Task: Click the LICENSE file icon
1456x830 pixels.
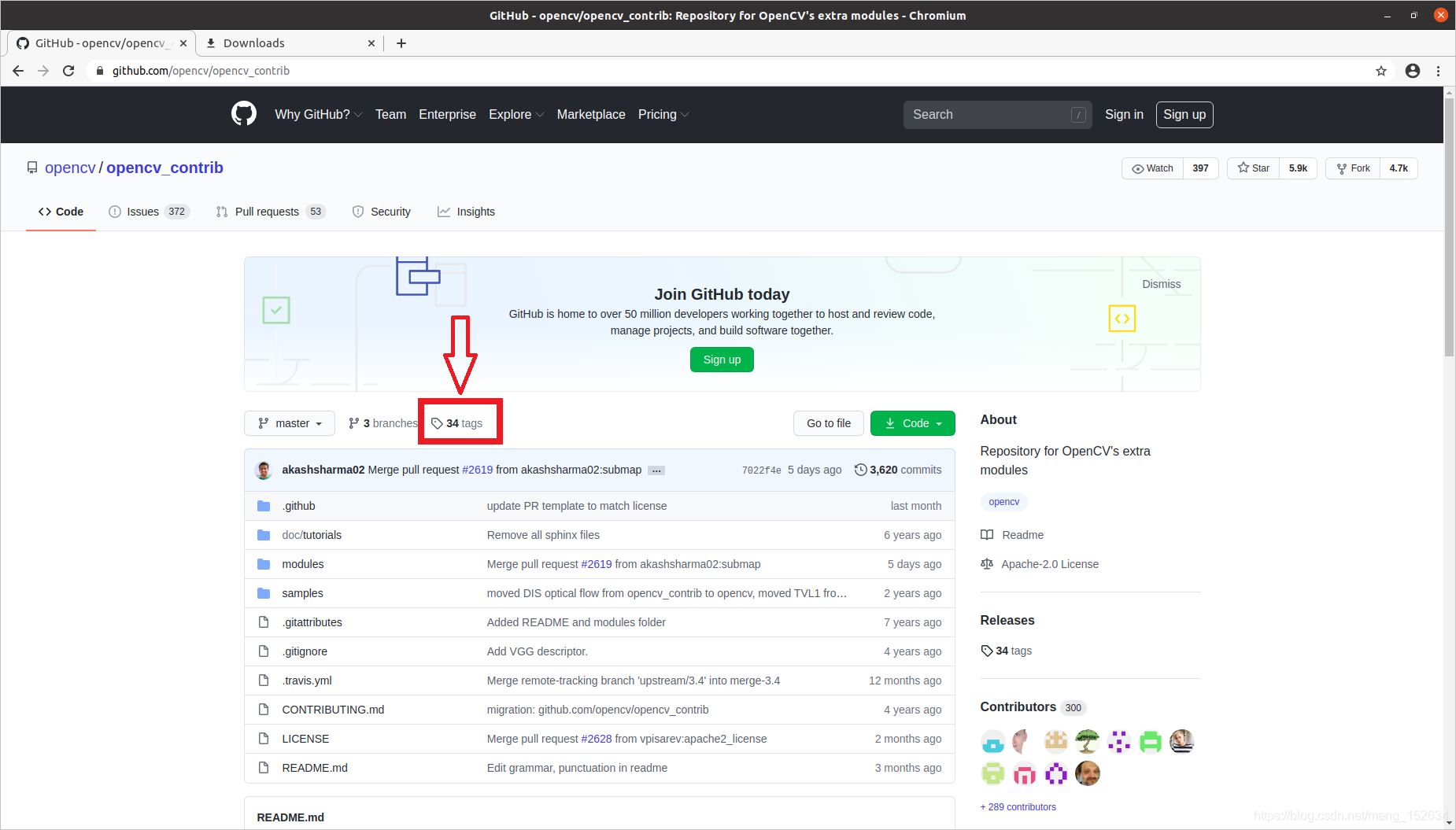Action: coord(264,739)
